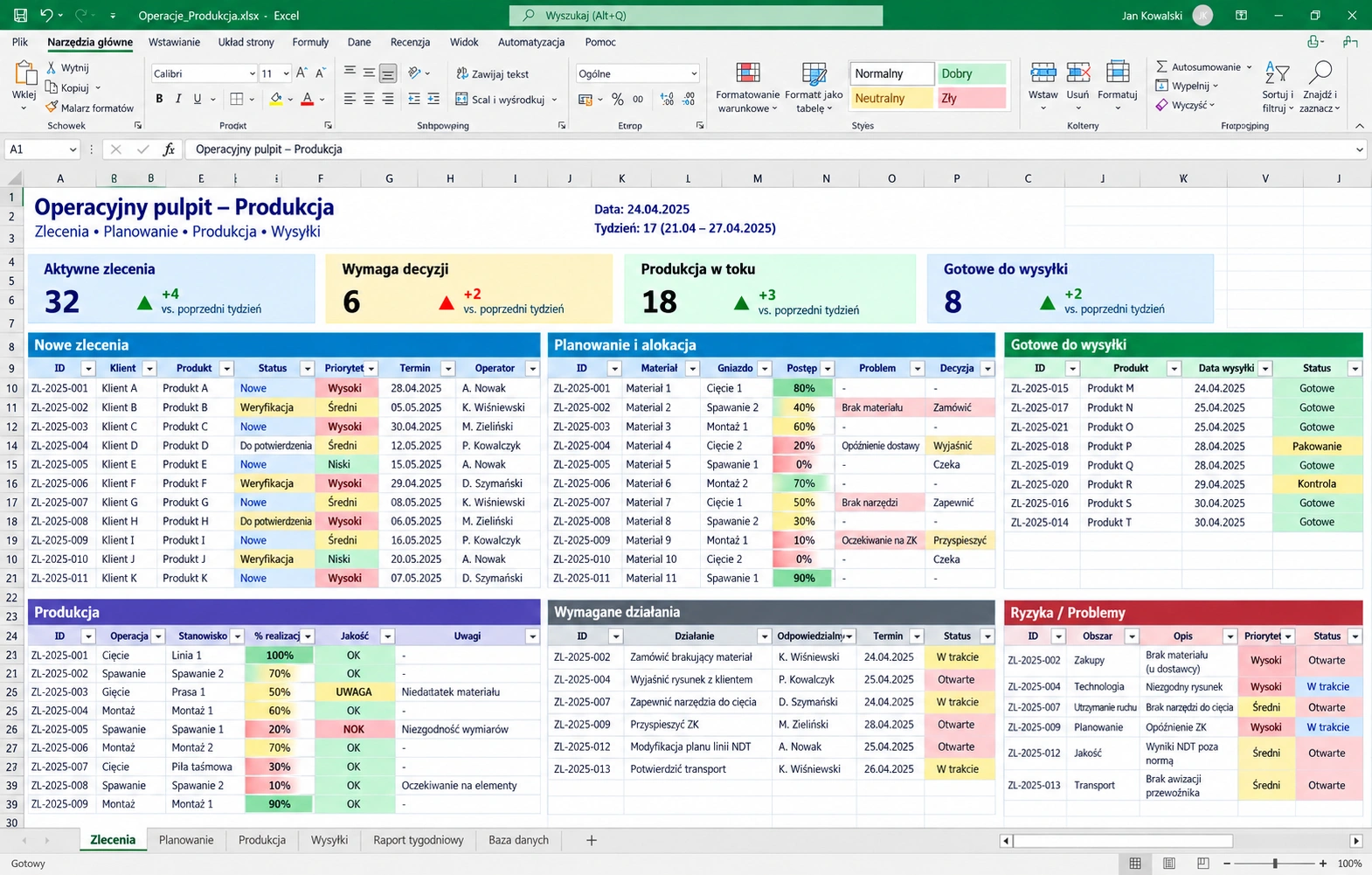Expand the Name Box A1 dropdown
Image resolution: width=1372 pixels, height=875 pixels.
pos(73,149)
